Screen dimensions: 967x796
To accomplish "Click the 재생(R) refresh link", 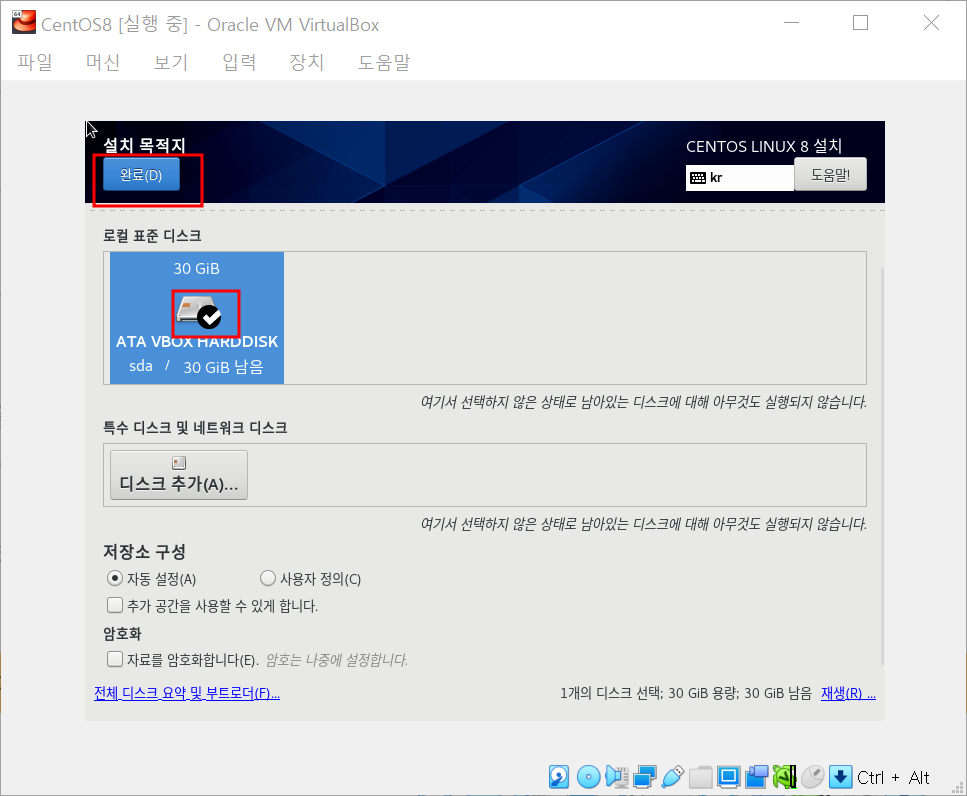I will tap(848, 694).
